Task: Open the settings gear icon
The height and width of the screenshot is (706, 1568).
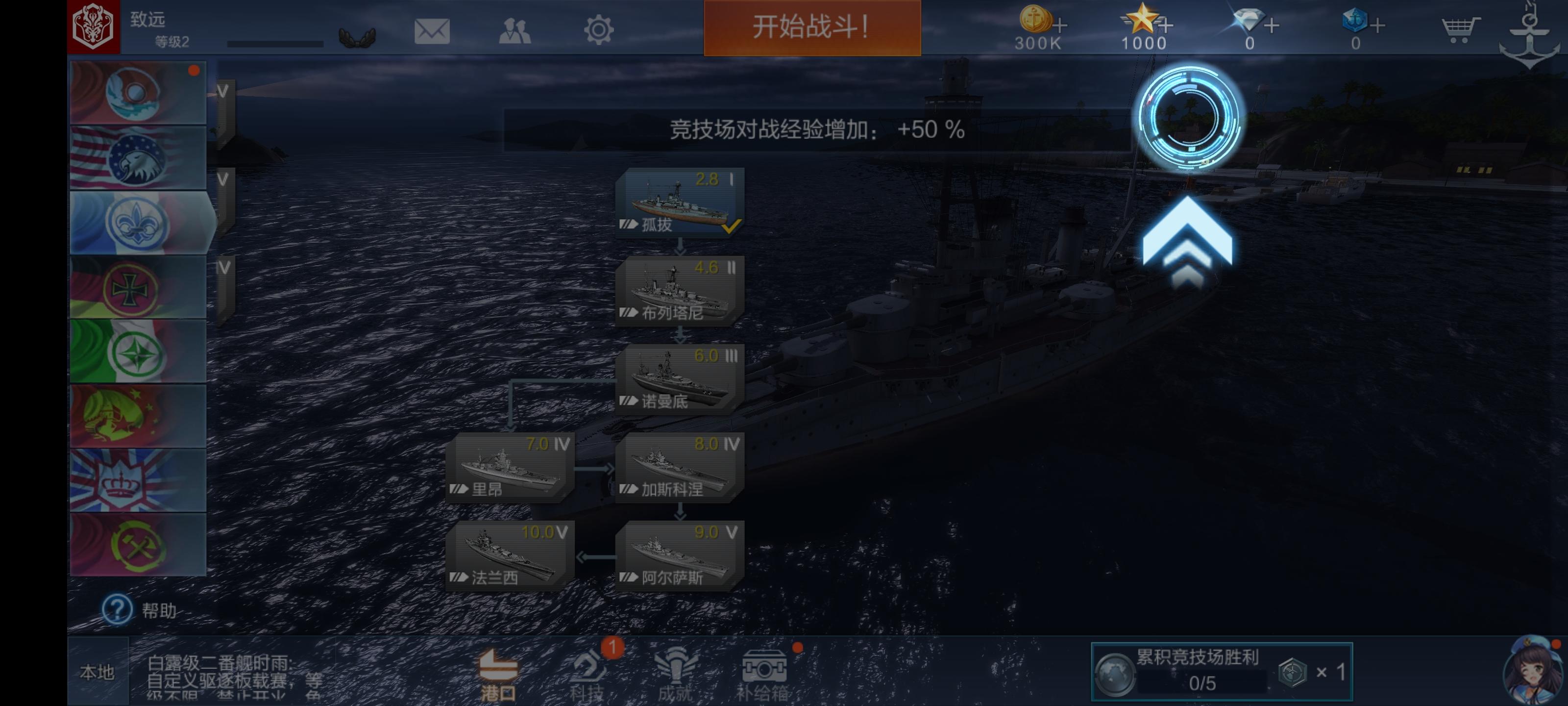Action: (x=598, y=30)
